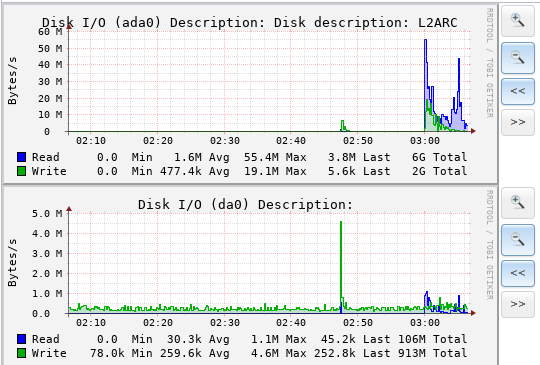
Task: Click the '60 M' axis label on ada0 graph
Action: (50, 32)
